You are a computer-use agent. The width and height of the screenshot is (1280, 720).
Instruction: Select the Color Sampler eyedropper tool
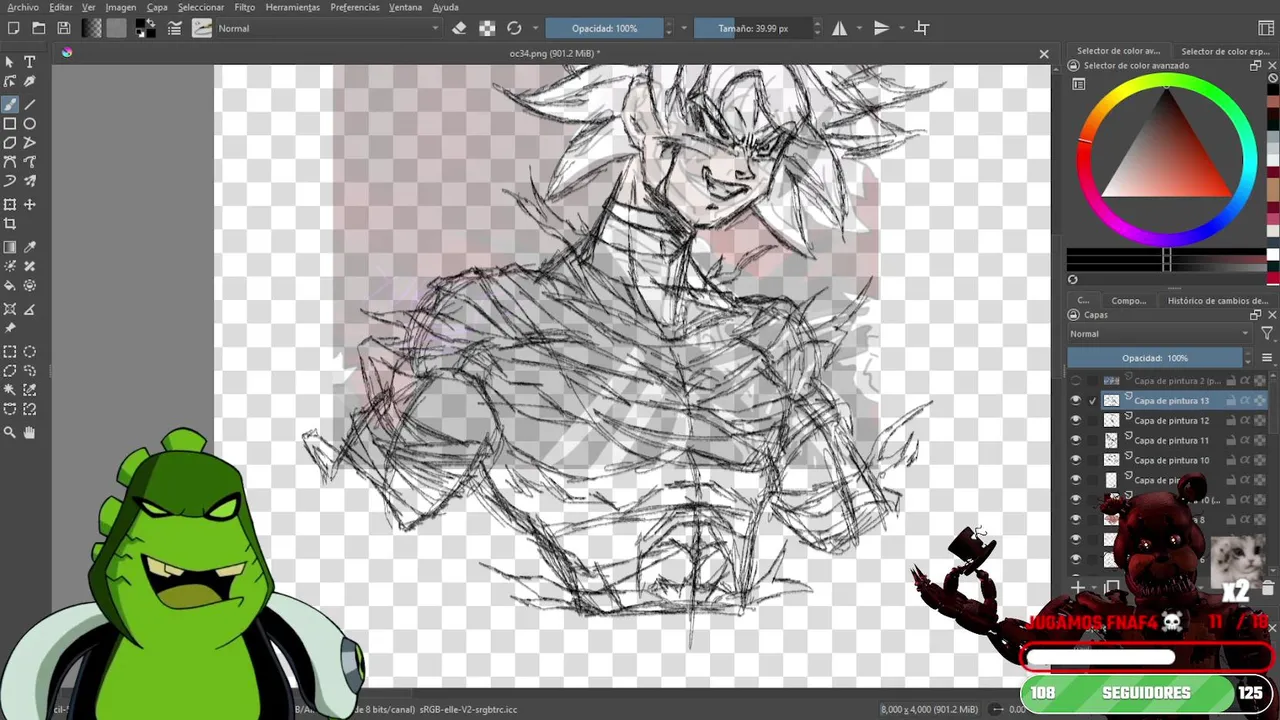point(30,247)
